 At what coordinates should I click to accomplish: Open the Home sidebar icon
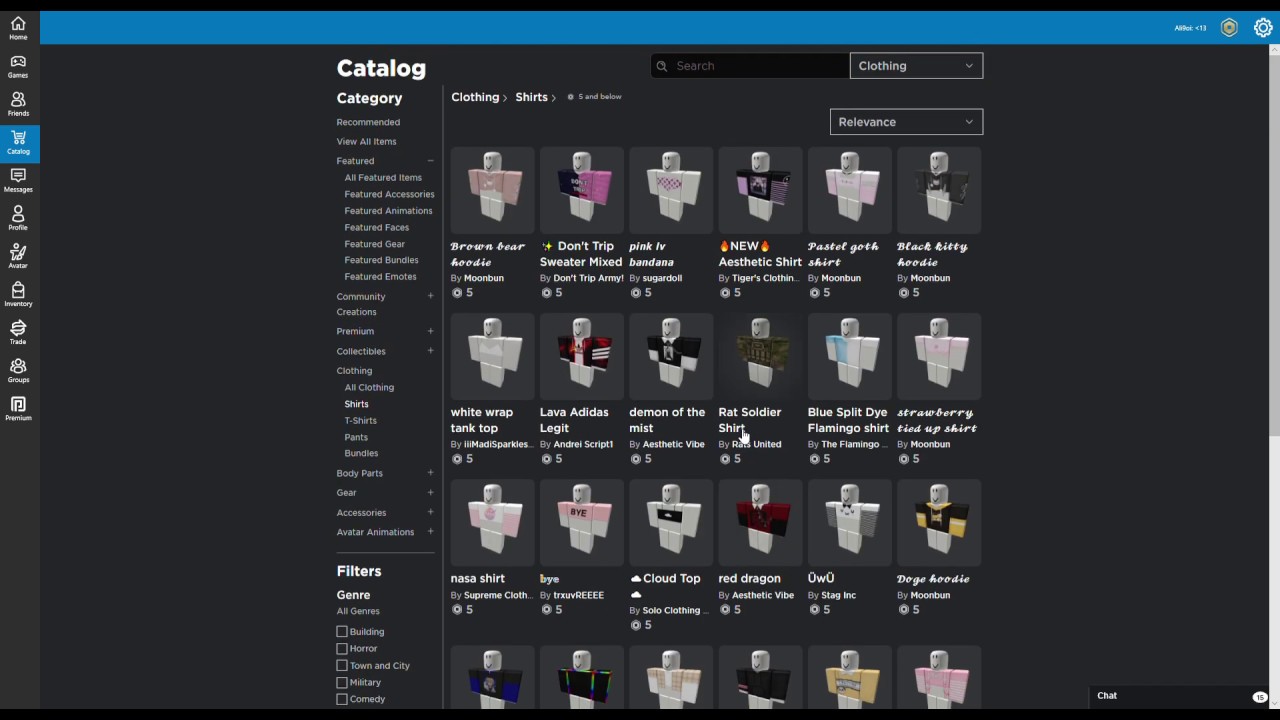[x=18, y=28]
